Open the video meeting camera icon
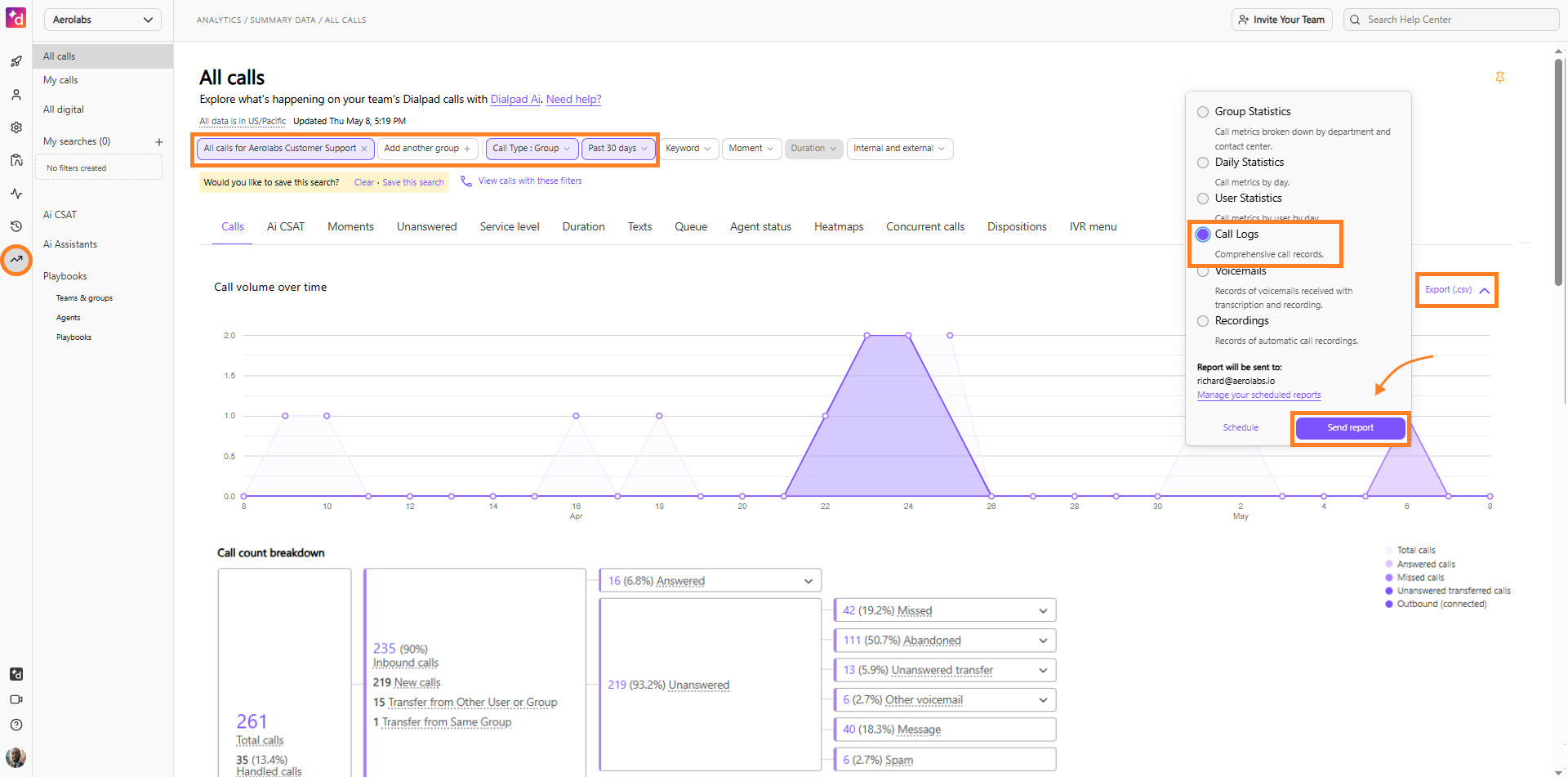 click(16, 699)
